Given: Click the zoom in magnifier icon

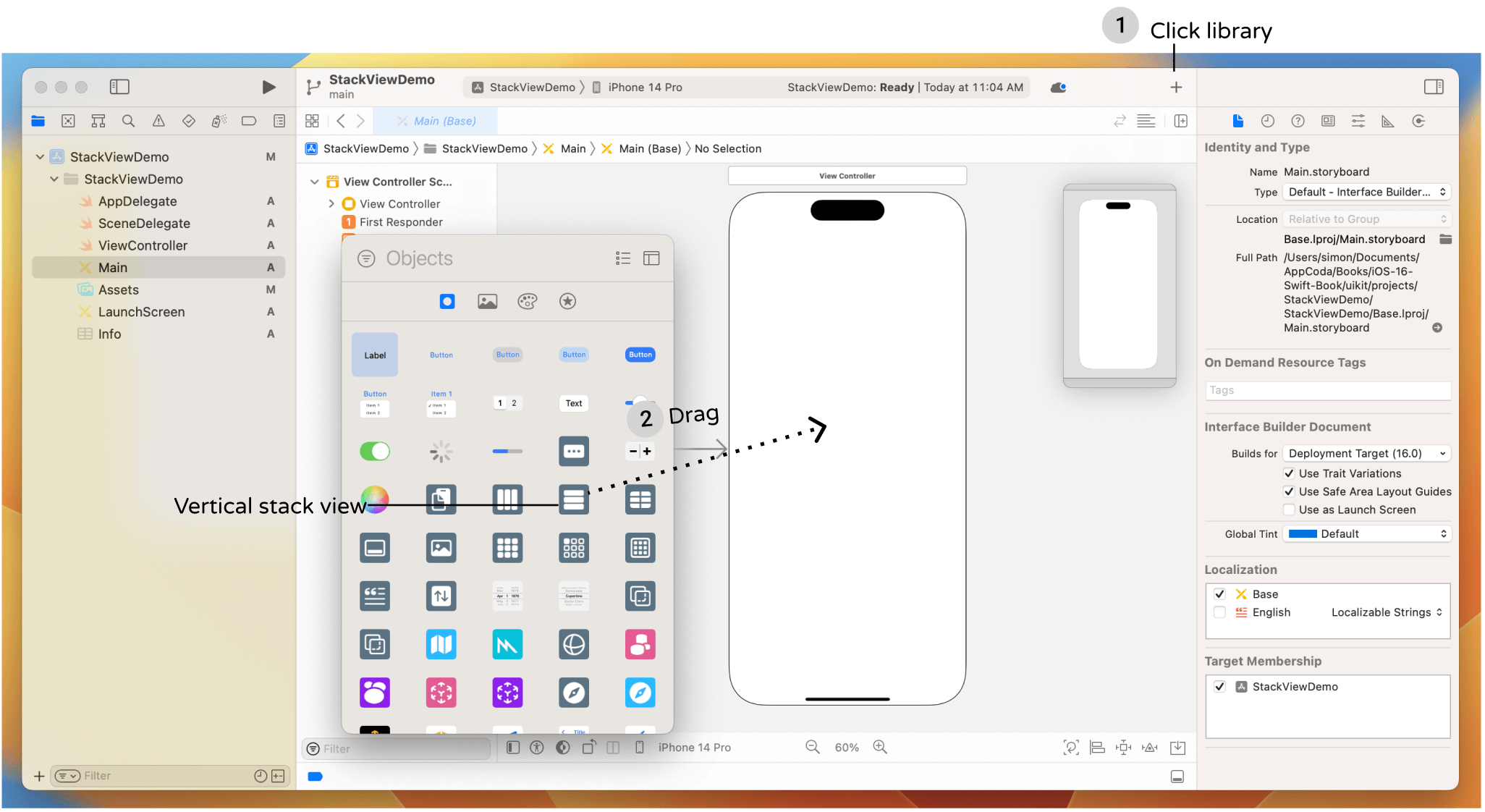Looking at the screenshot, I should [879, 747].
